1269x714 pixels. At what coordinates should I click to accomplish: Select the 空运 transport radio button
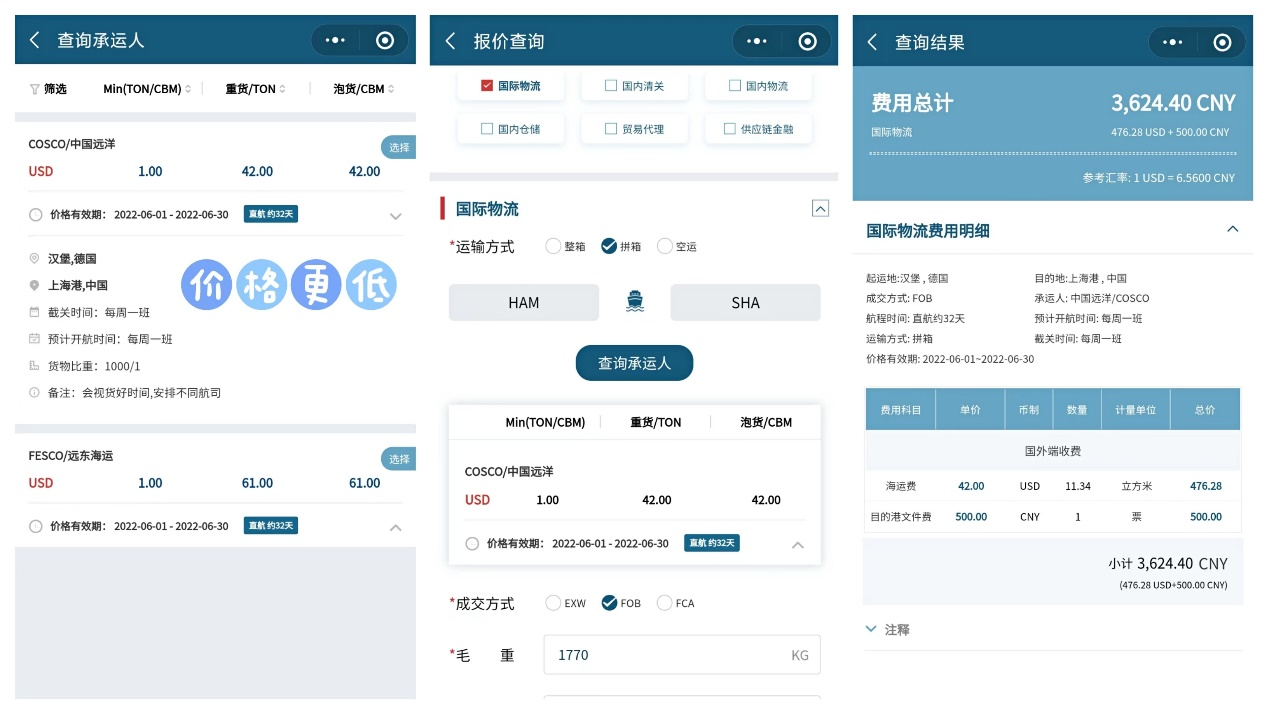[664, 246]
